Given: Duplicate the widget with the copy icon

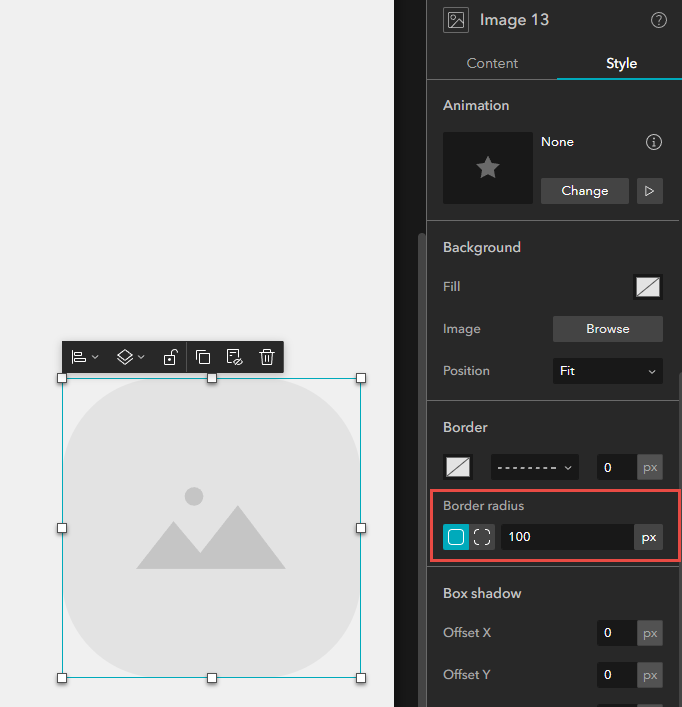Looking at the screenshot, I should [203, 357].
